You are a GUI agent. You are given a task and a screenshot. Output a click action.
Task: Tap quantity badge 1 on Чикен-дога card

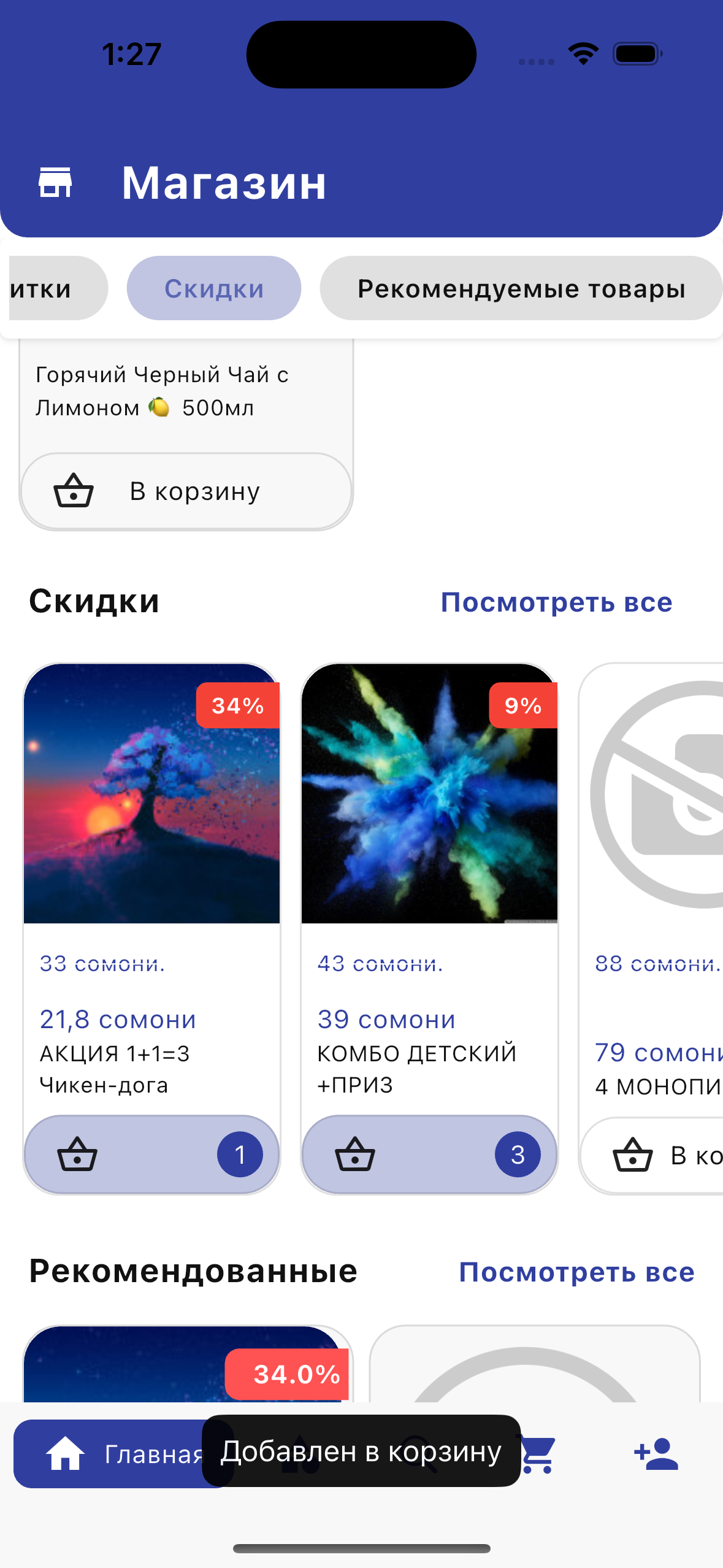tap(240, 1155)
